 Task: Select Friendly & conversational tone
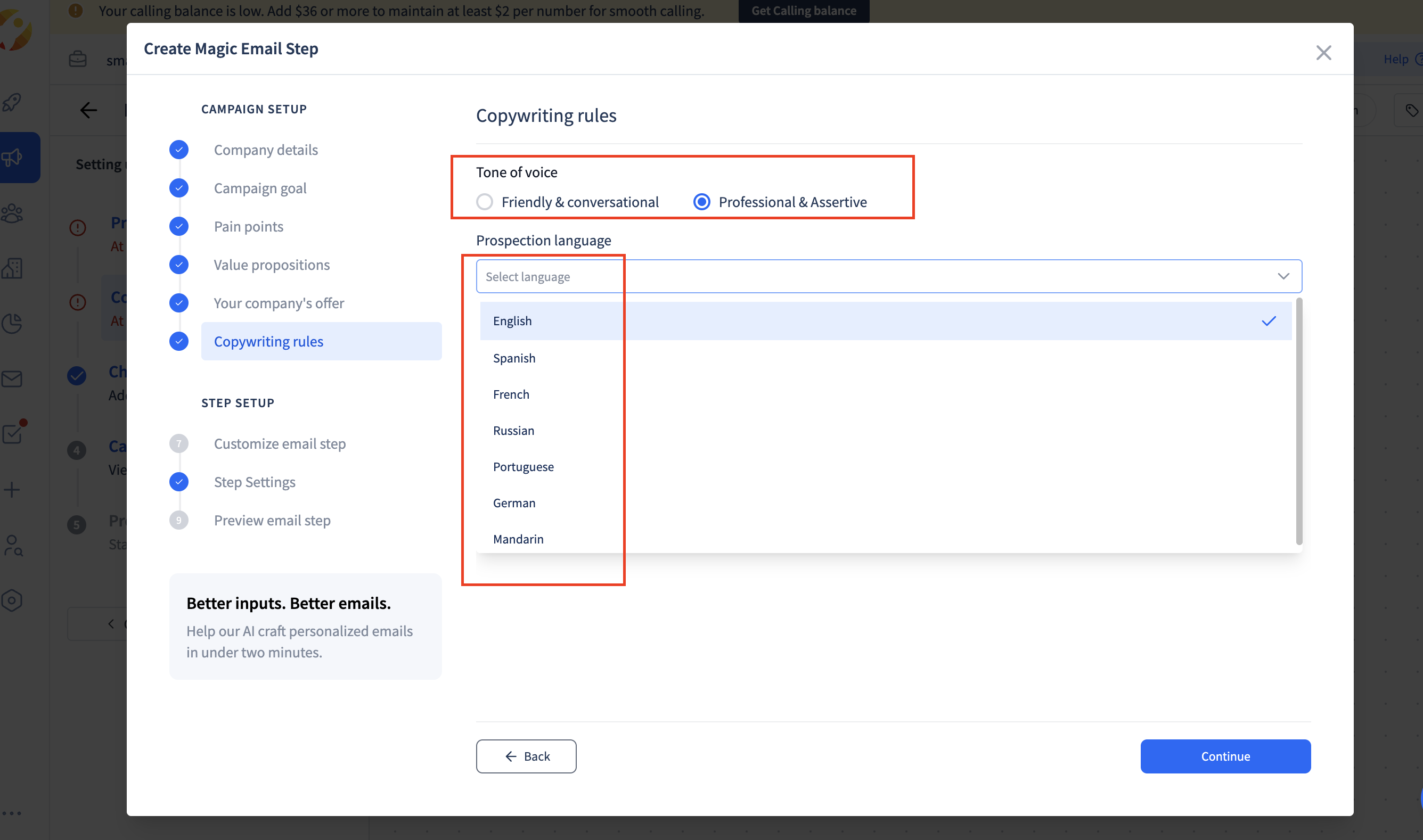pyautogui.click(x=485, y=202)
